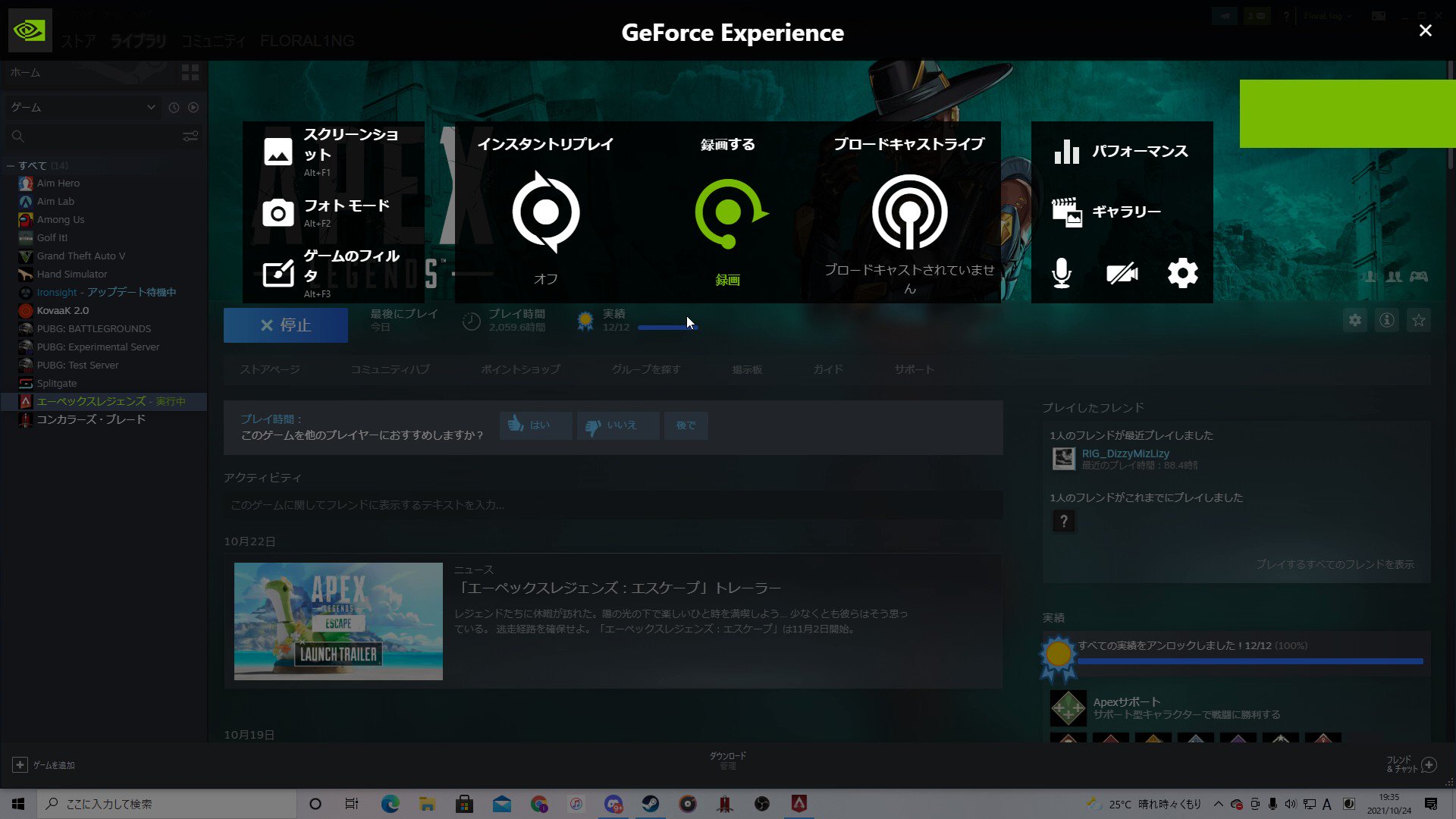Select Aim Hero in the game list

click(x=58, y=184)
